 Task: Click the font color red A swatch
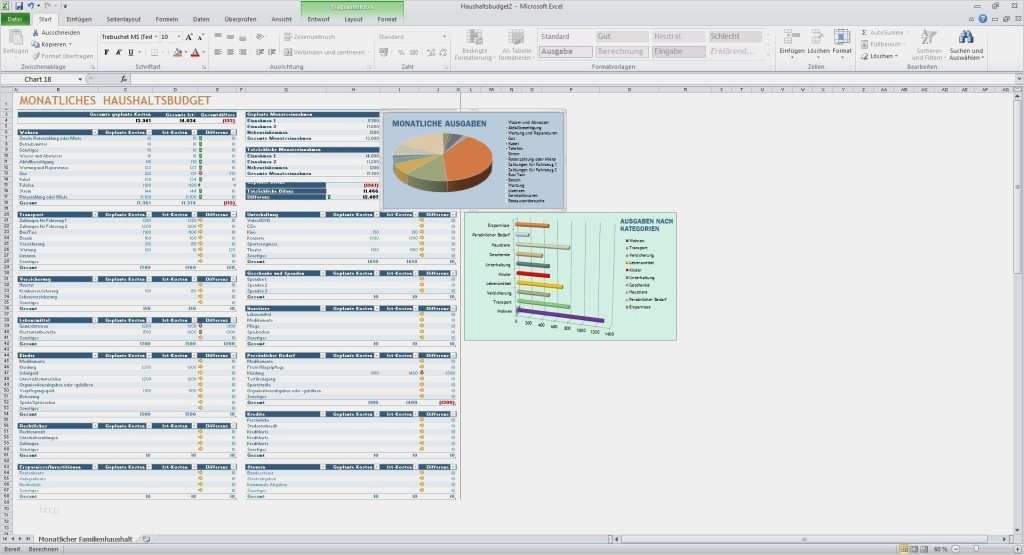point(195,52)
